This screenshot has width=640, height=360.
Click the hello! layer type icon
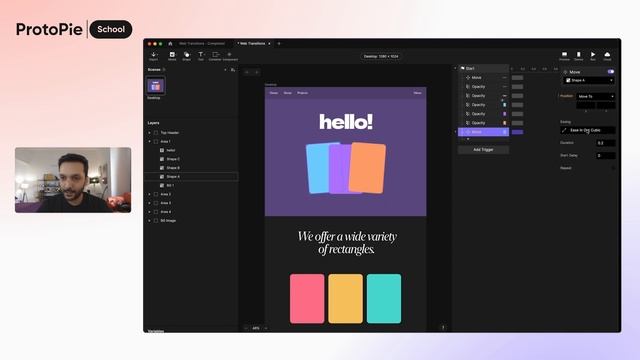click(x=162, y=150)
